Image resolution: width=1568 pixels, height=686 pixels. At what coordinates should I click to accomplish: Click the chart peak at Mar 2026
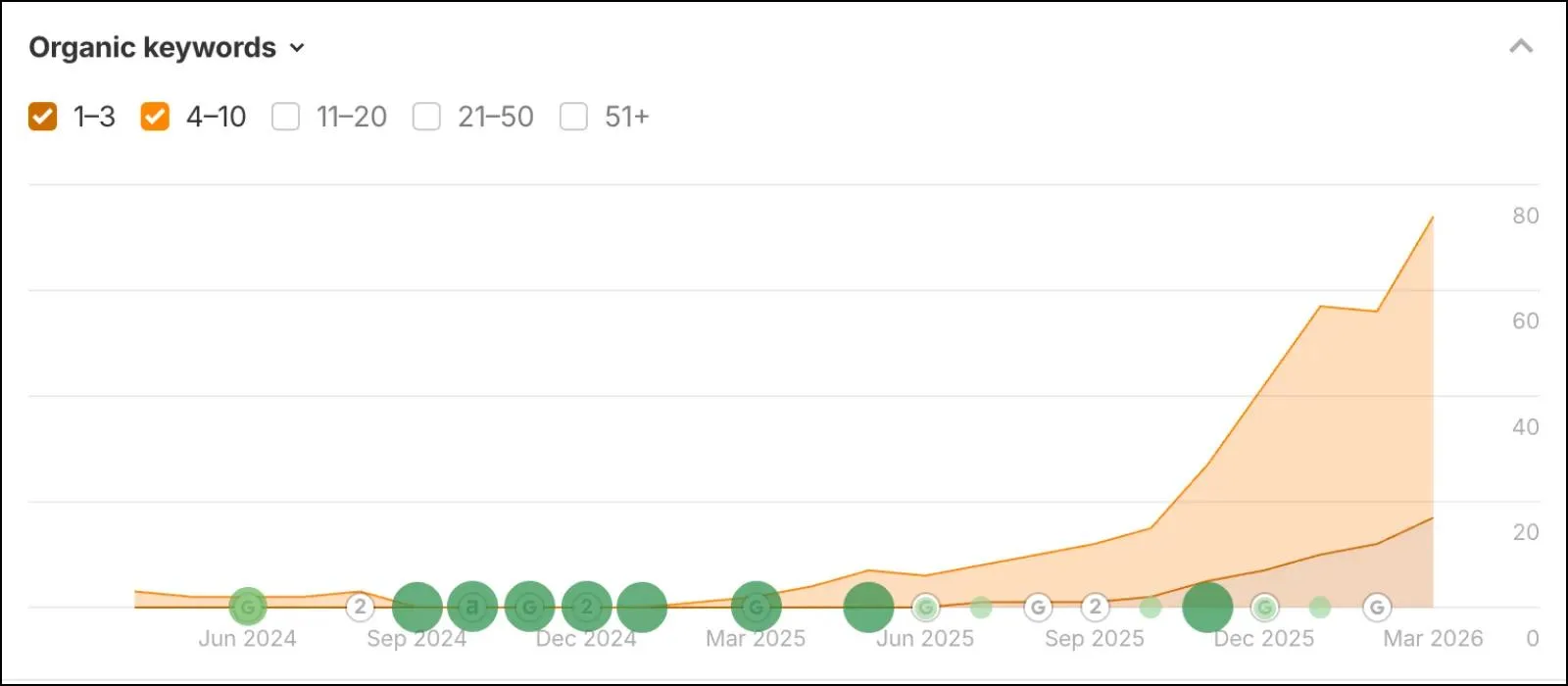click(x=1433, y=218)
